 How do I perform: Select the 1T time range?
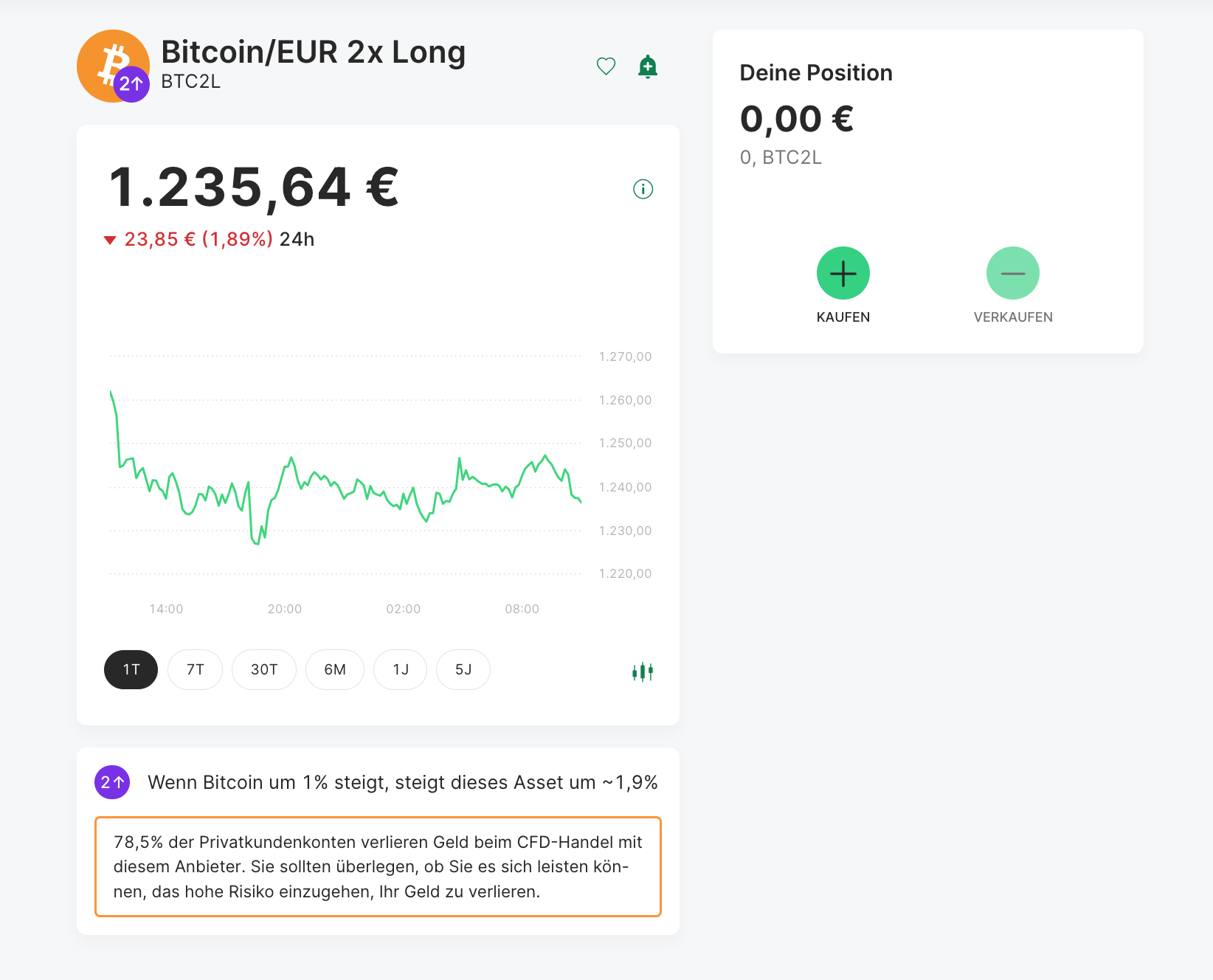[131, 669]
